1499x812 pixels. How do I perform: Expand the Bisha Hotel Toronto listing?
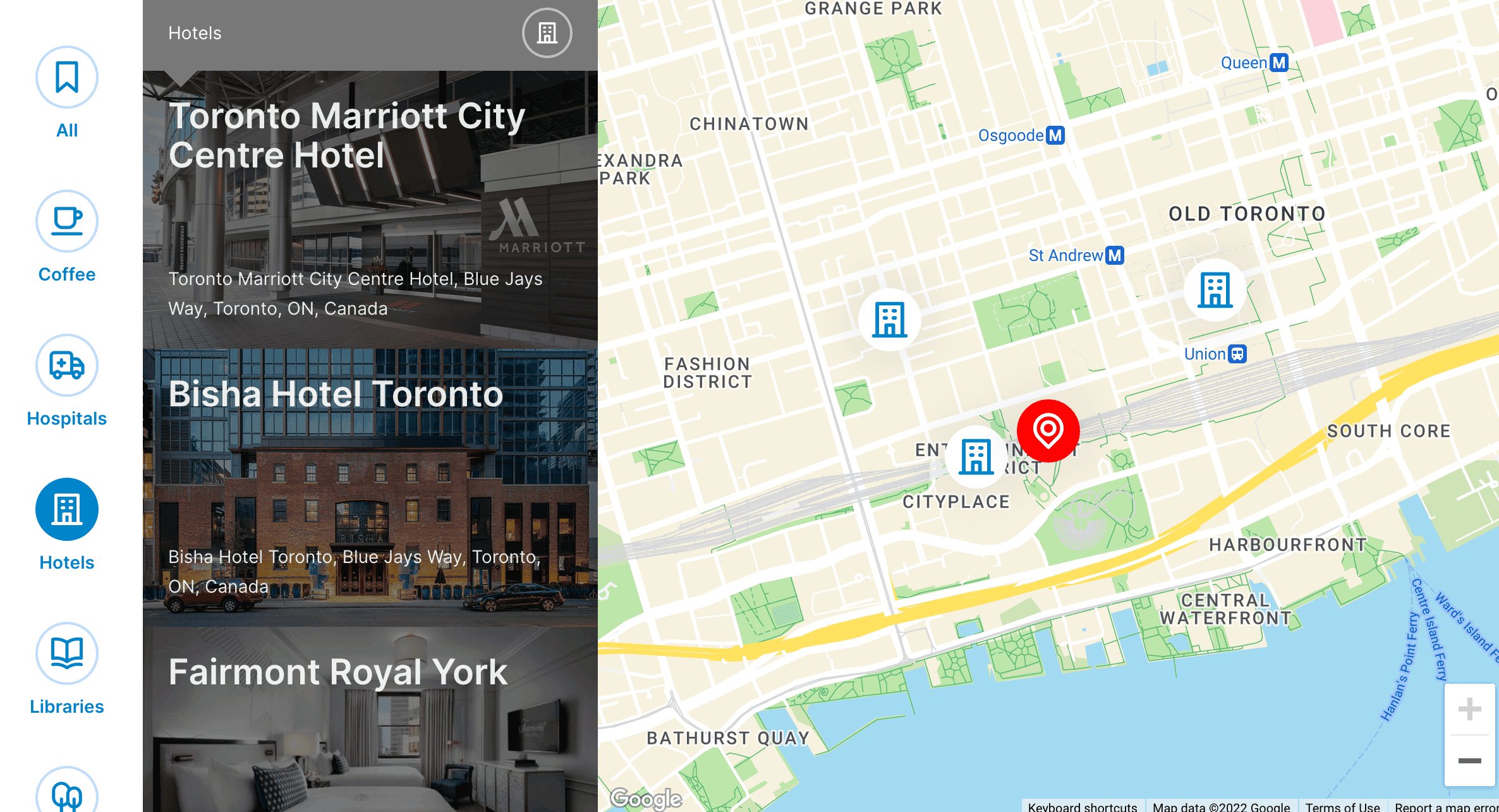[370, 487]
